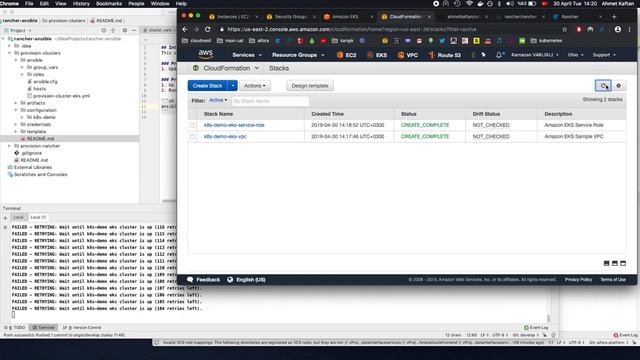Open Project panel settings gear
This screenshot has height=360, width=640.
[x=124, y=30]
